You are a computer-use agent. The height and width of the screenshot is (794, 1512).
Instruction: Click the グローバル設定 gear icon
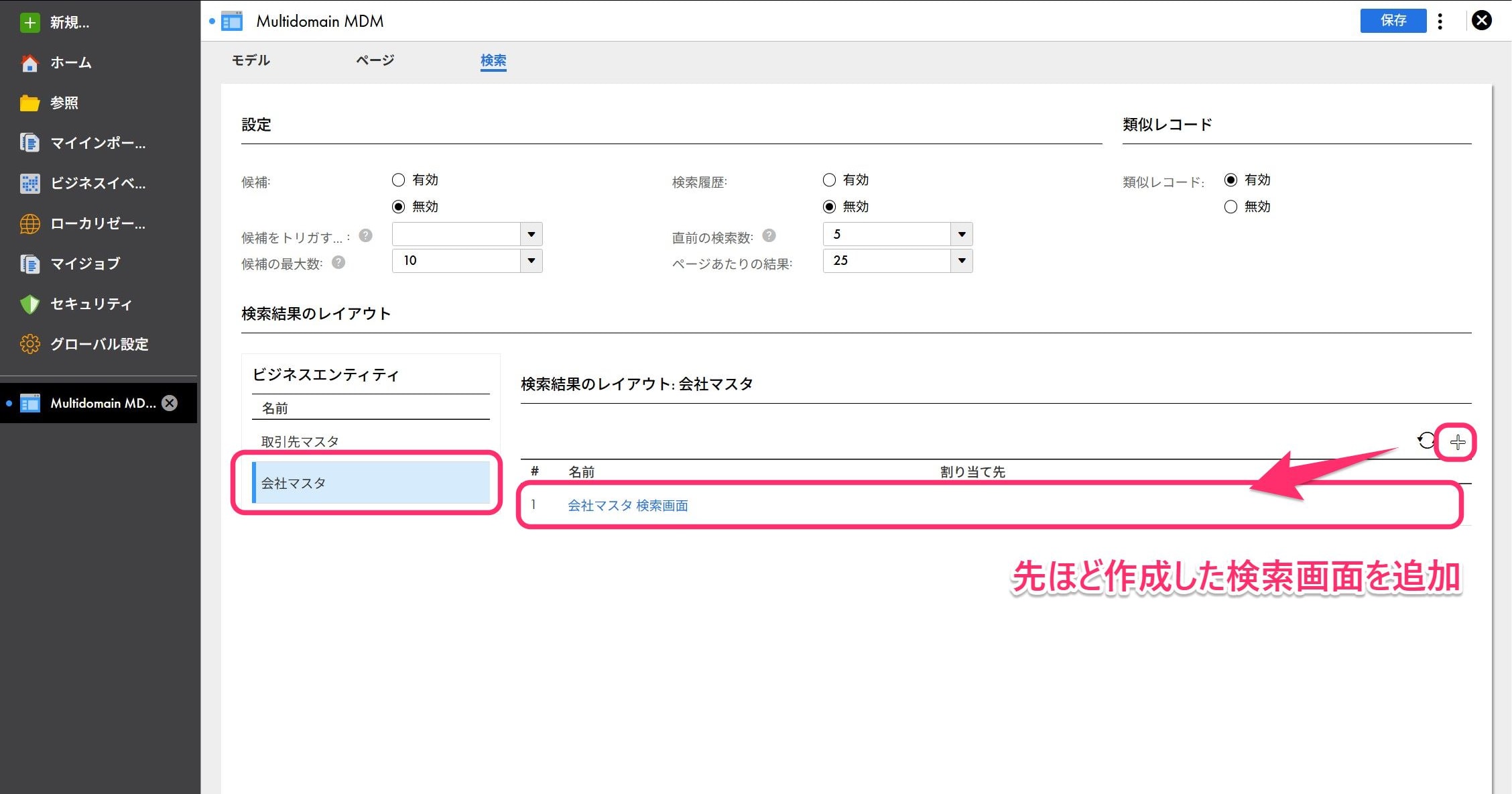coord(29,344)
